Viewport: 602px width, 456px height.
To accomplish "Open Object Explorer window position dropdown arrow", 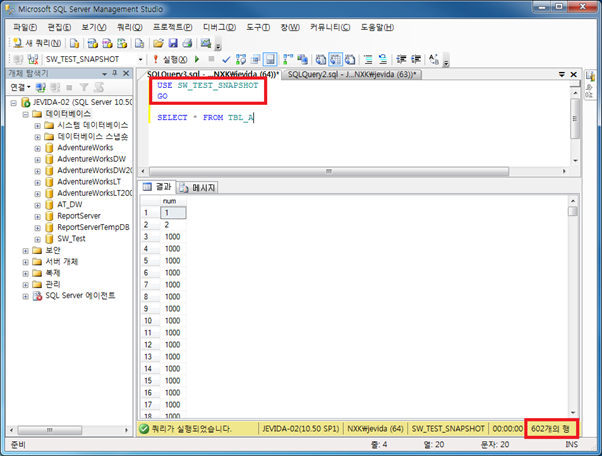I will coord(104,73).
